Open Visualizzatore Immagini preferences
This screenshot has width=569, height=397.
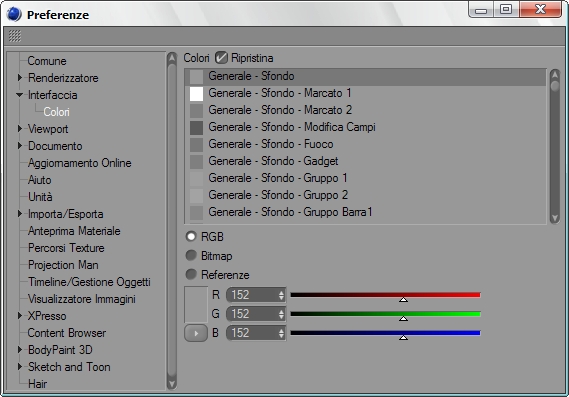[82, 299]
